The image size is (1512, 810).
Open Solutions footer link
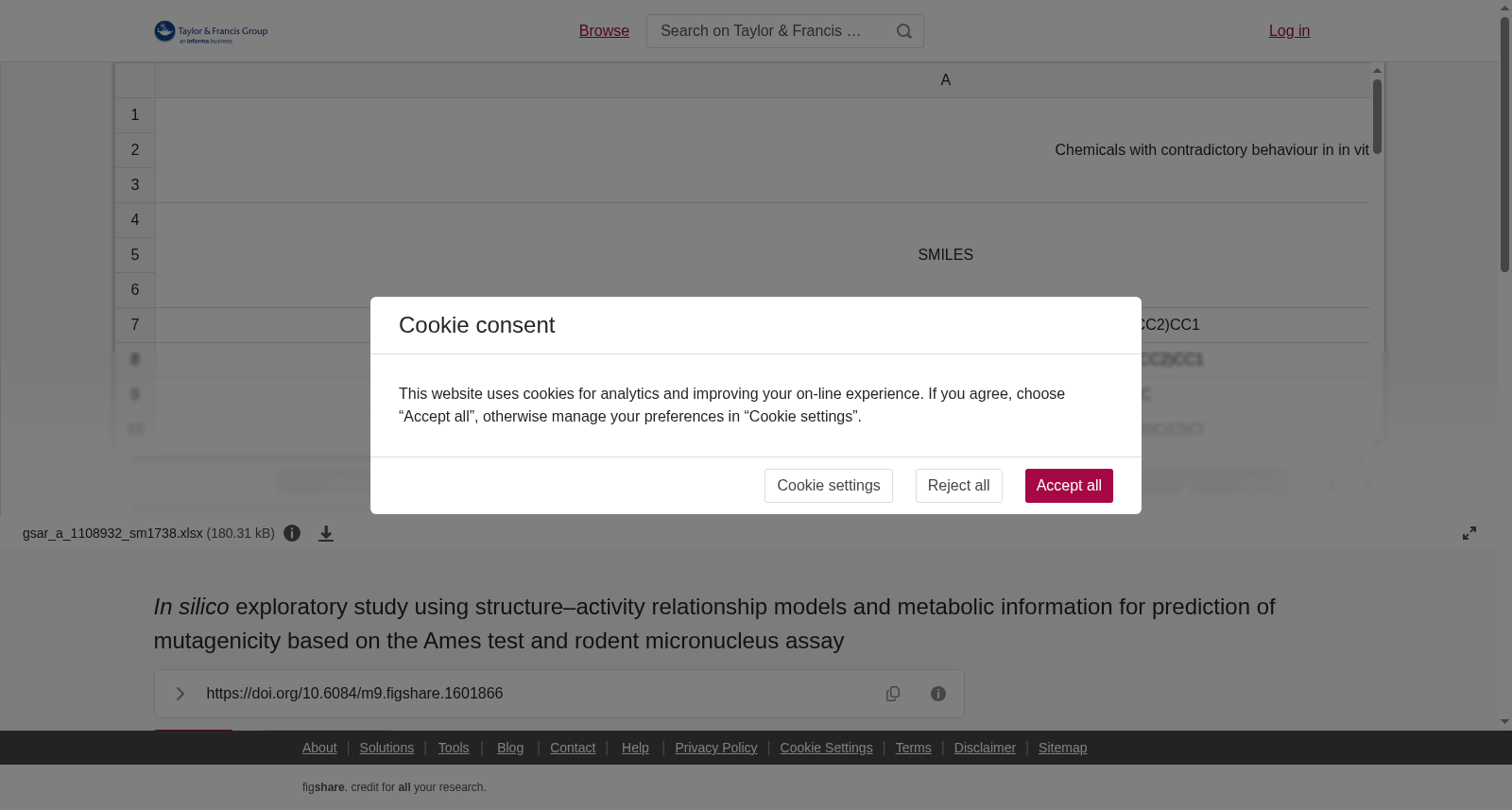click(387, 748)
